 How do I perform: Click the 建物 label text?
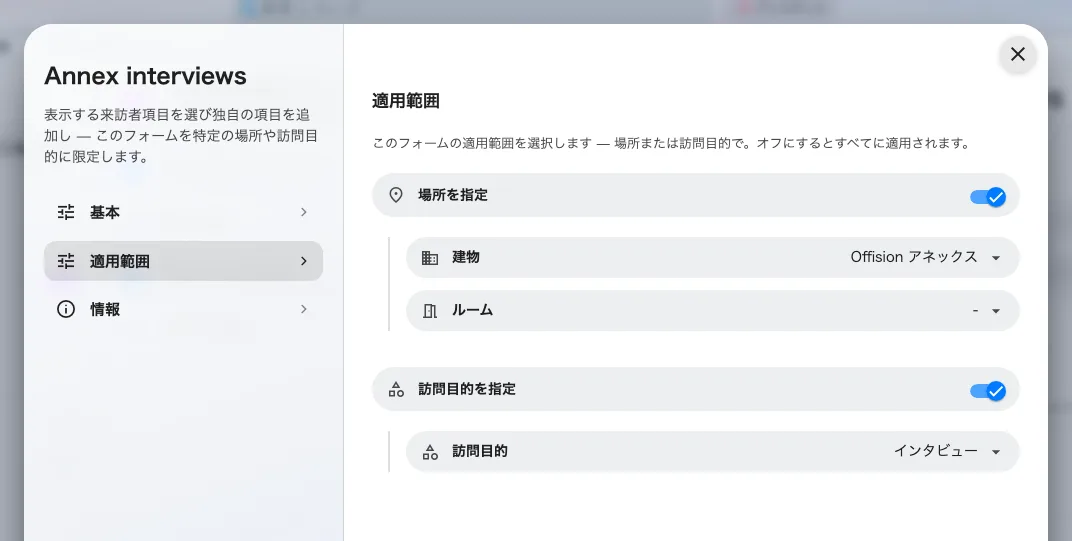(x=466, y=257)
